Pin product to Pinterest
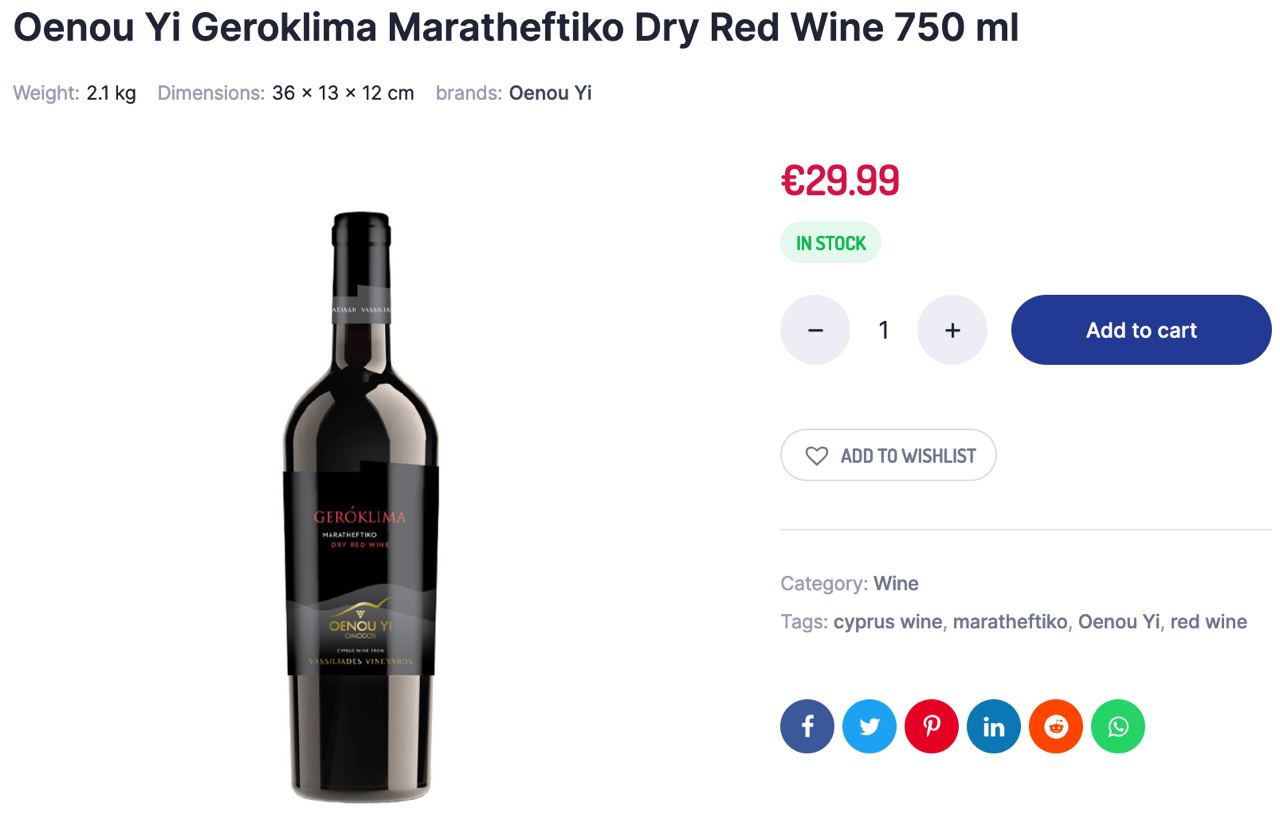Screen dimensions: 1280x830 [931, 726]
